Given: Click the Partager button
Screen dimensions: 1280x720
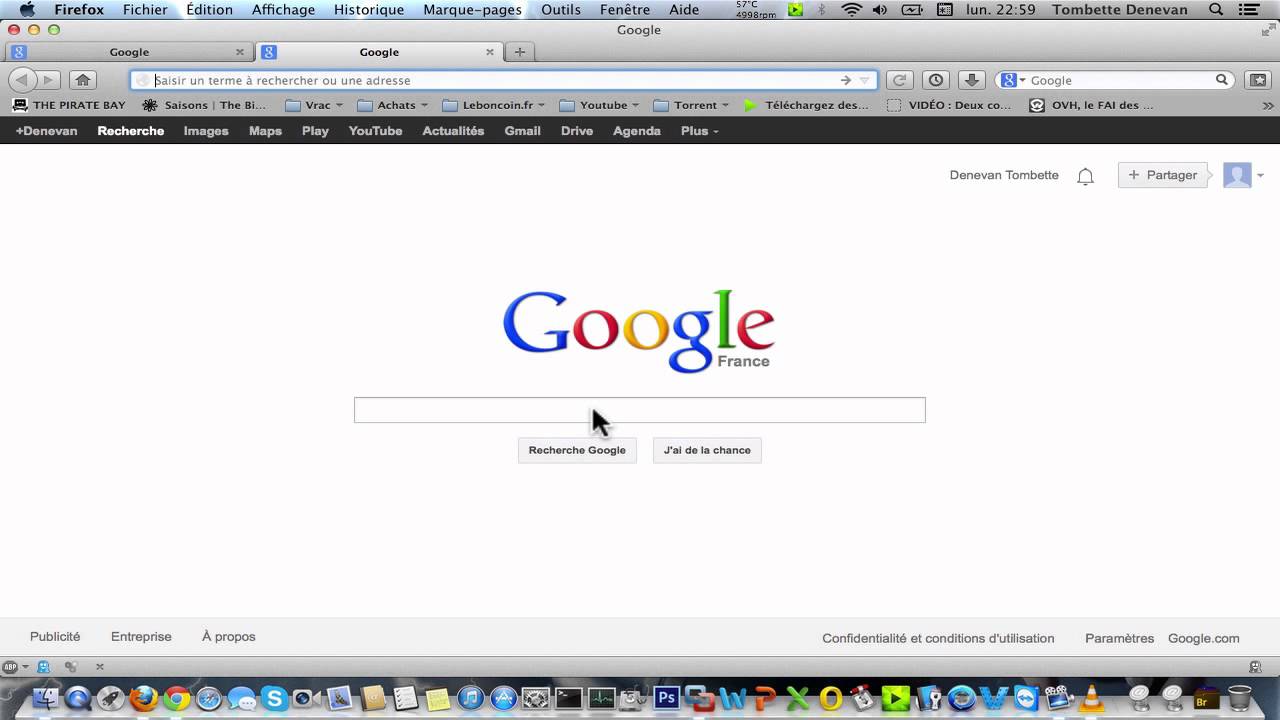Looking at the screenshot, I should [x=1162, y=175].
